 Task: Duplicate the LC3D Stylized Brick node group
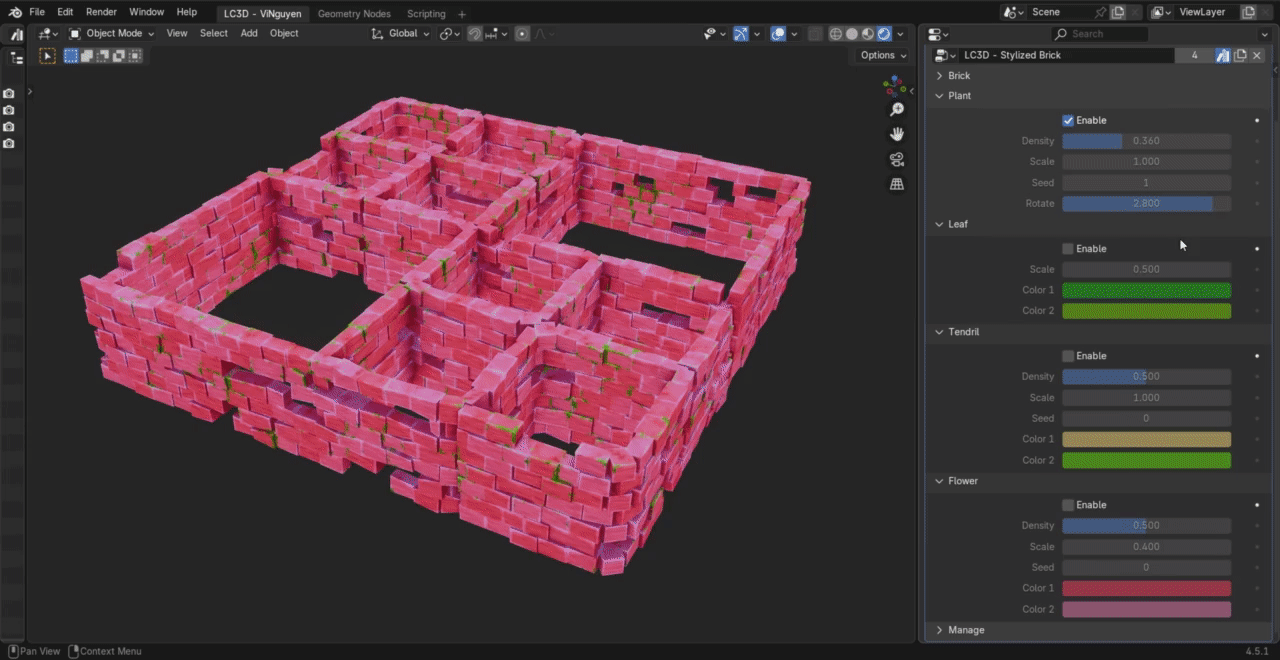[1240, 55]
